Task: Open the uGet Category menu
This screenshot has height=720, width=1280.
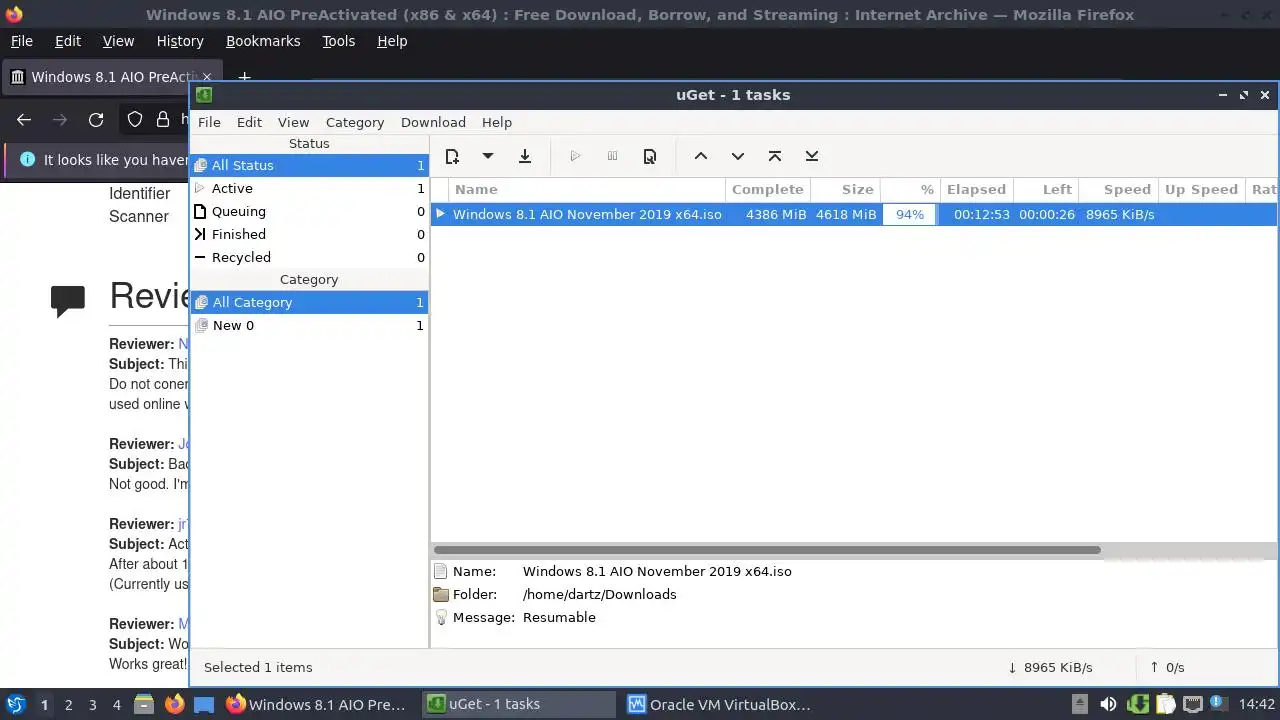Action: (x=355, y=122)
